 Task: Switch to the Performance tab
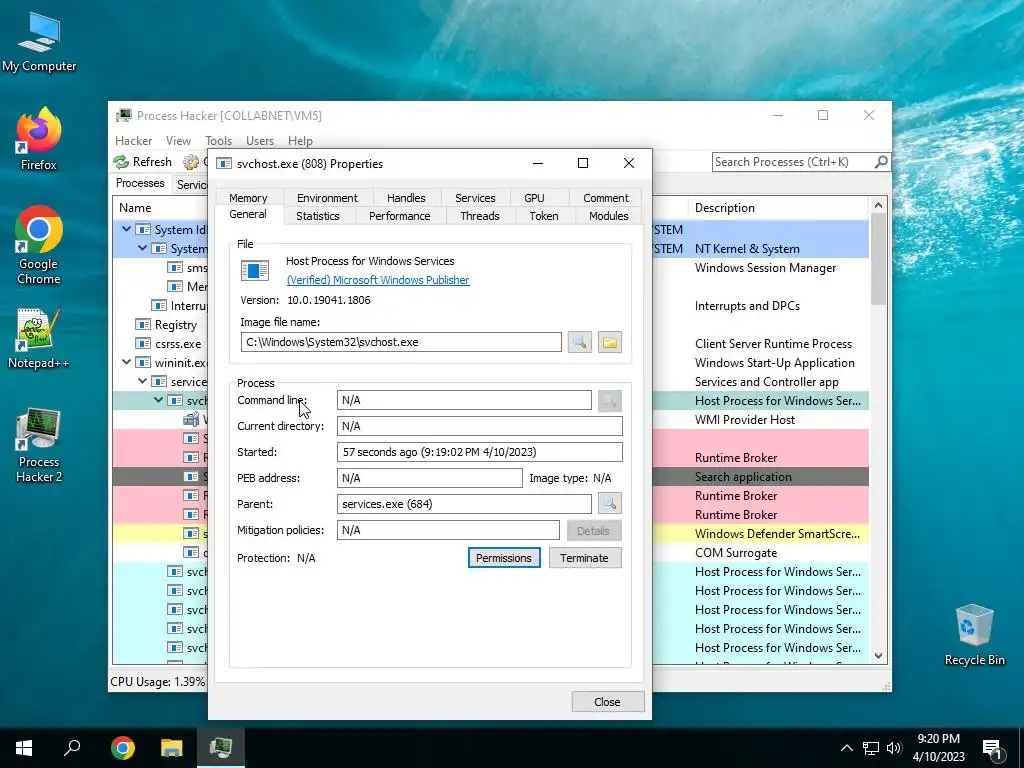[400, 216]
